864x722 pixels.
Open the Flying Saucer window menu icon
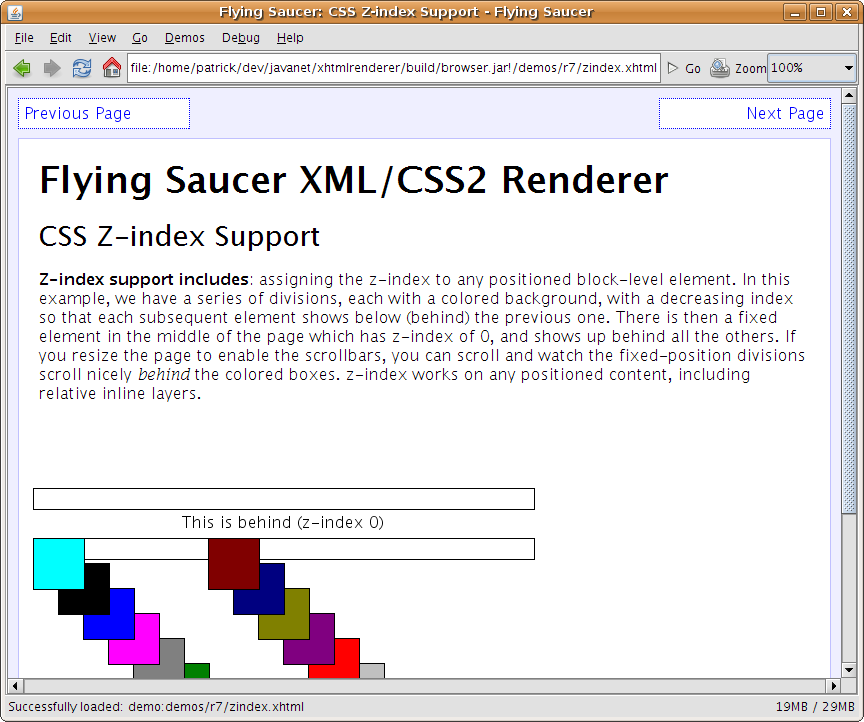(15, 12)
